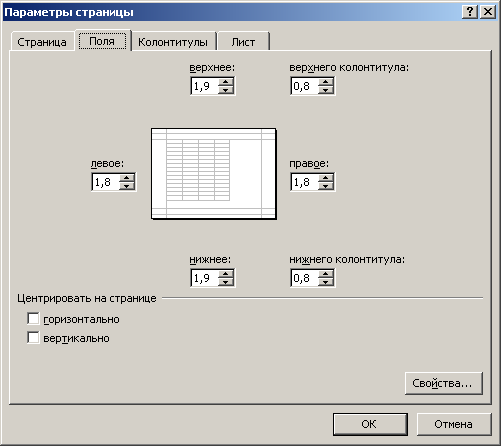Screen dimensions: 501x446
Task: Click the нижнее margin input field
Action: [205, 278]
